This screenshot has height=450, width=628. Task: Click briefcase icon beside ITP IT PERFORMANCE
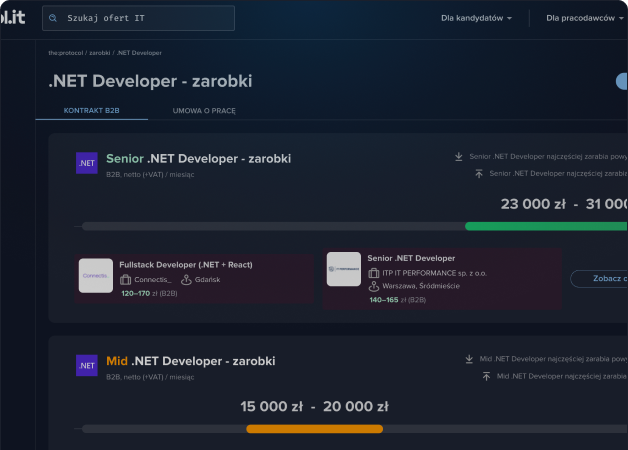[x=374, y=273]
